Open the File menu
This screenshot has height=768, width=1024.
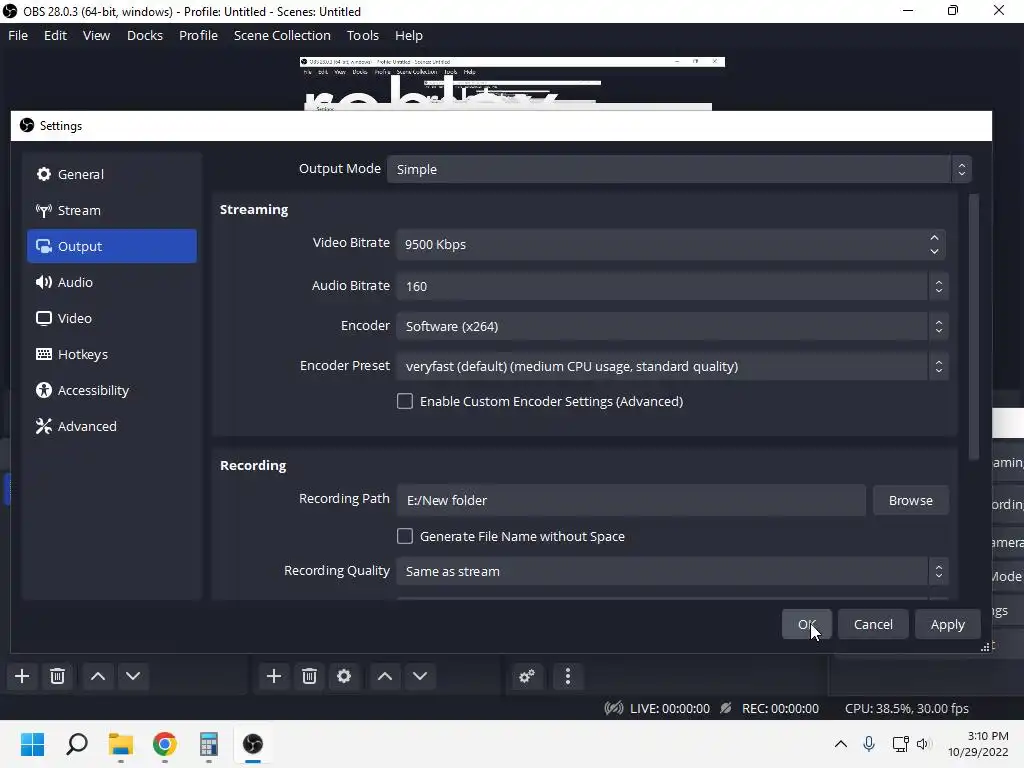(18, 35)
